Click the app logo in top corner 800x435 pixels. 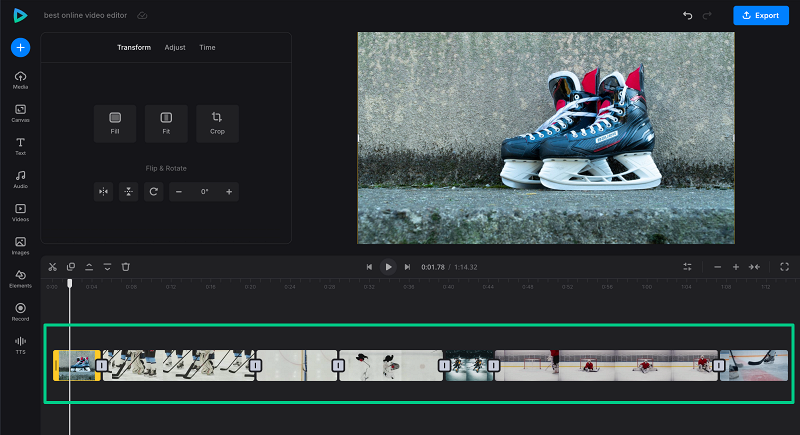click(20, 15)
